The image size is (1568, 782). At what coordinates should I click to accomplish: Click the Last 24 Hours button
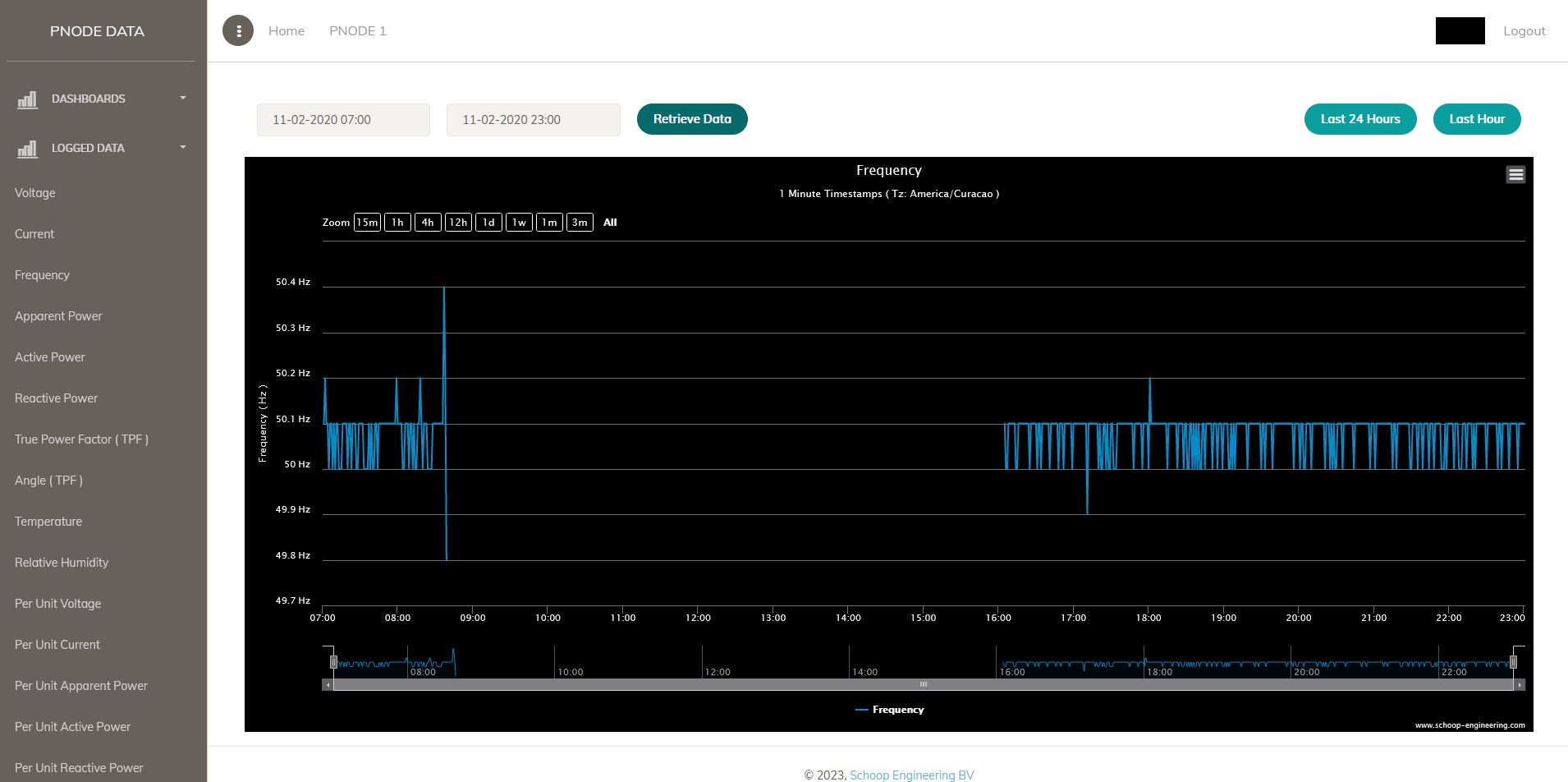(x=1359, y=119)
